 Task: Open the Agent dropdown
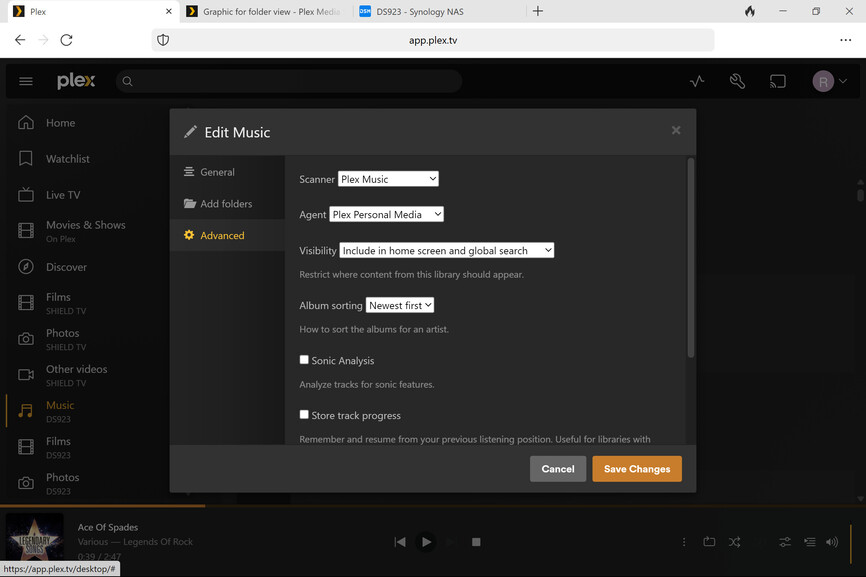point(387,214)
